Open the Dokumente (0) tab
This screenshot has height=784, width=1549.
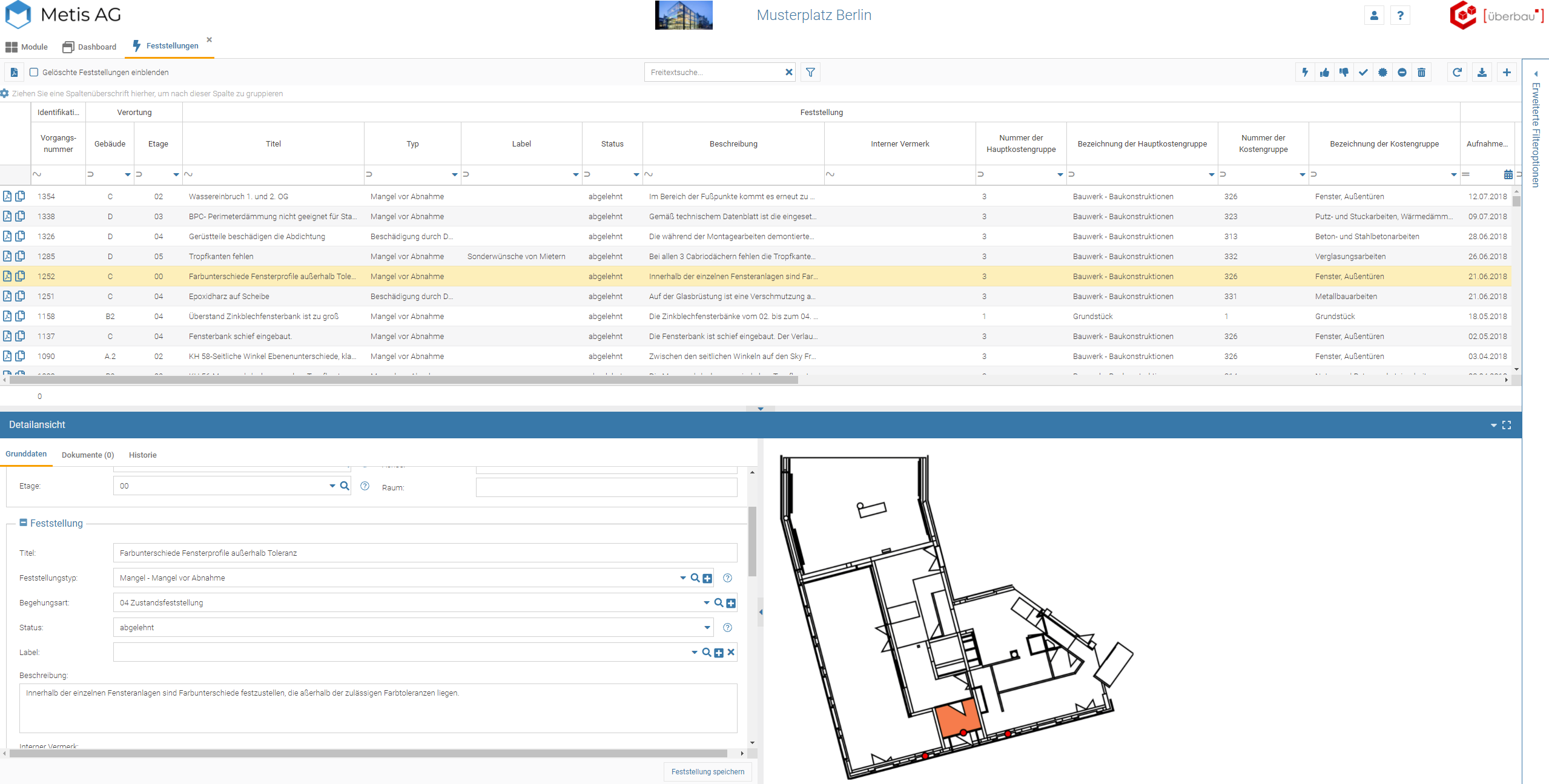click(x=88, y=455)
